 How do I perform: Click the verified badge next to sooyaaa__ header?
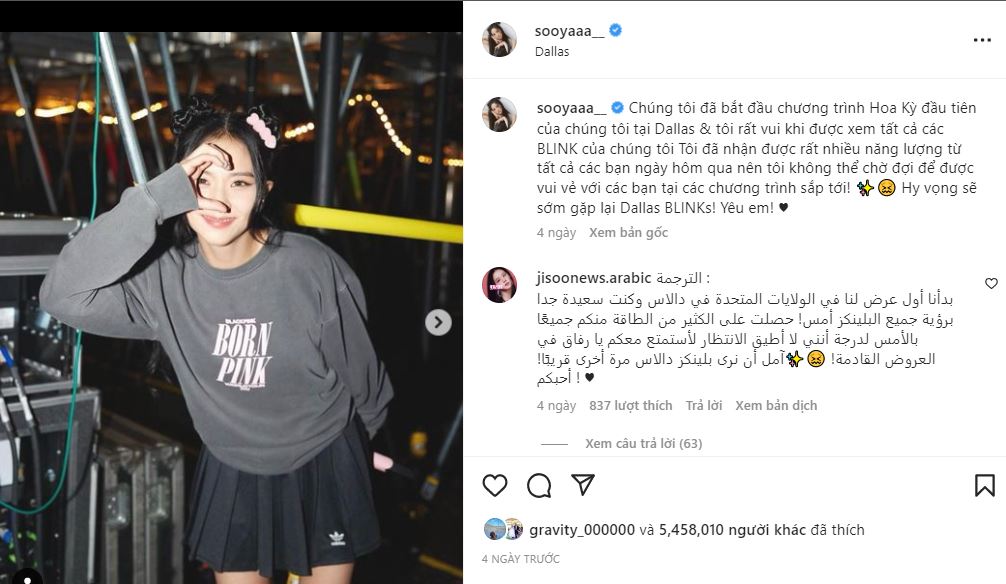pyautogui.click(x=615, y=30)
